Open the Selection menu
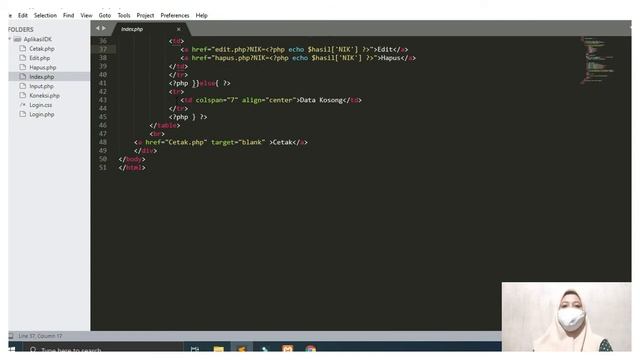Image resolution: width=640 pixels, height=360 pixels. pos(45,16)
